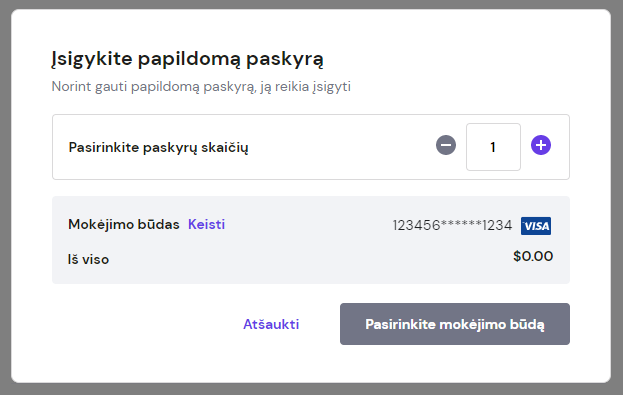The width and height of the screenshot is (623, 395).
Task: Select the masked card number 123456******1234
Action: click(452, 225)
